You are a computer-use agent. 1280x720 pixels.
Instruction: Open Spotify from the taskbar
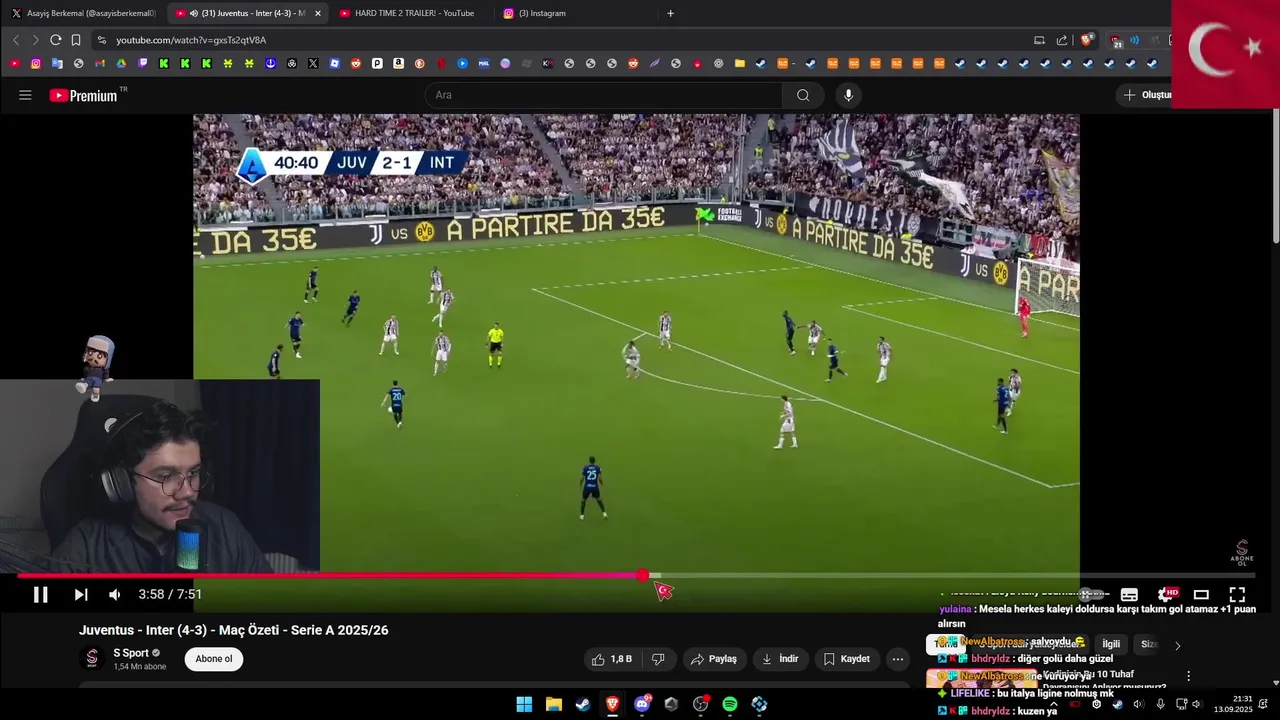point(730,704)
